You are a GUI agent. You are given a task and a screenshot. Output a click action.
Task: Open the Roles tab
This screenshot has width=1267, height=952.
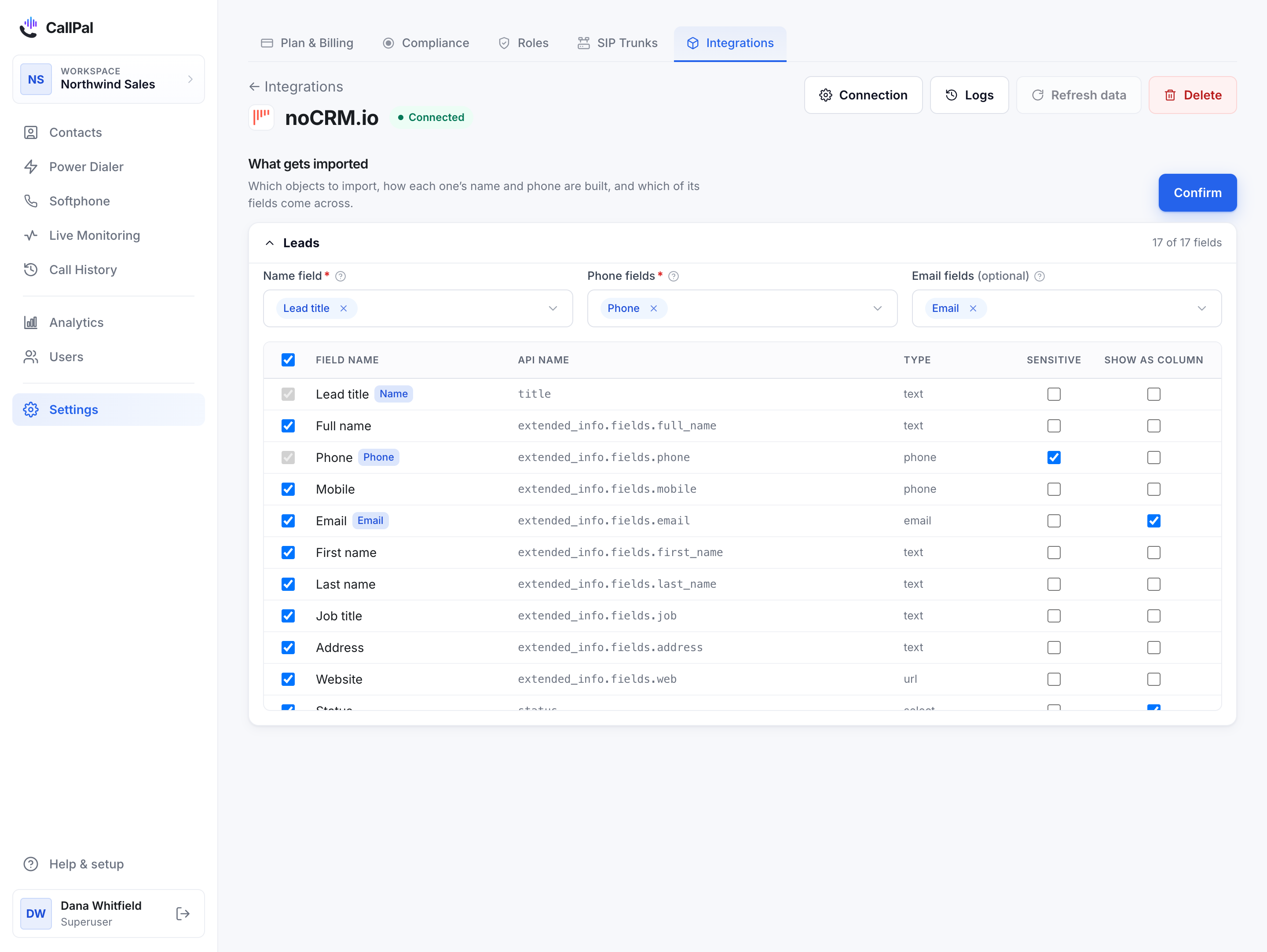tap(524, 43)
